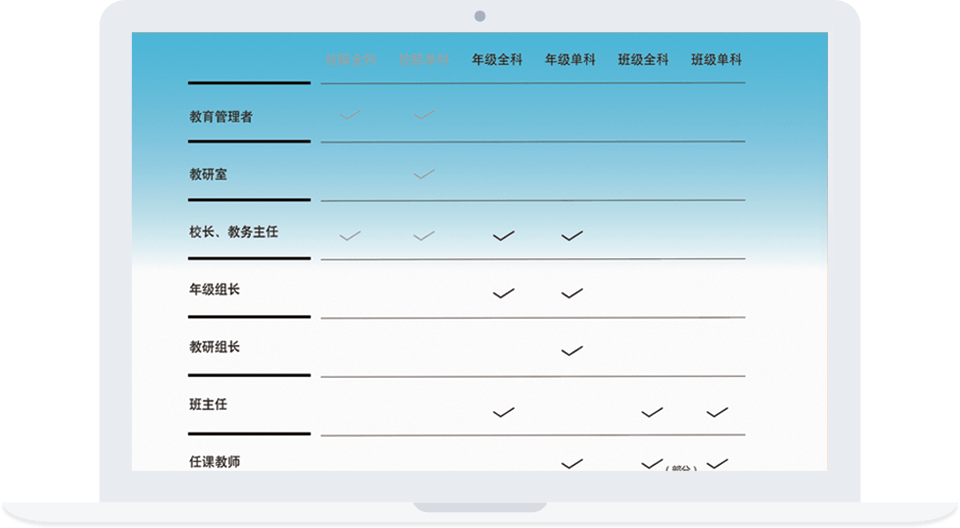The width and height of the screenshot is (960, 528).
Task: Click the 年级组长 年级单科 checkmark
Action: [x=572, y=294]
